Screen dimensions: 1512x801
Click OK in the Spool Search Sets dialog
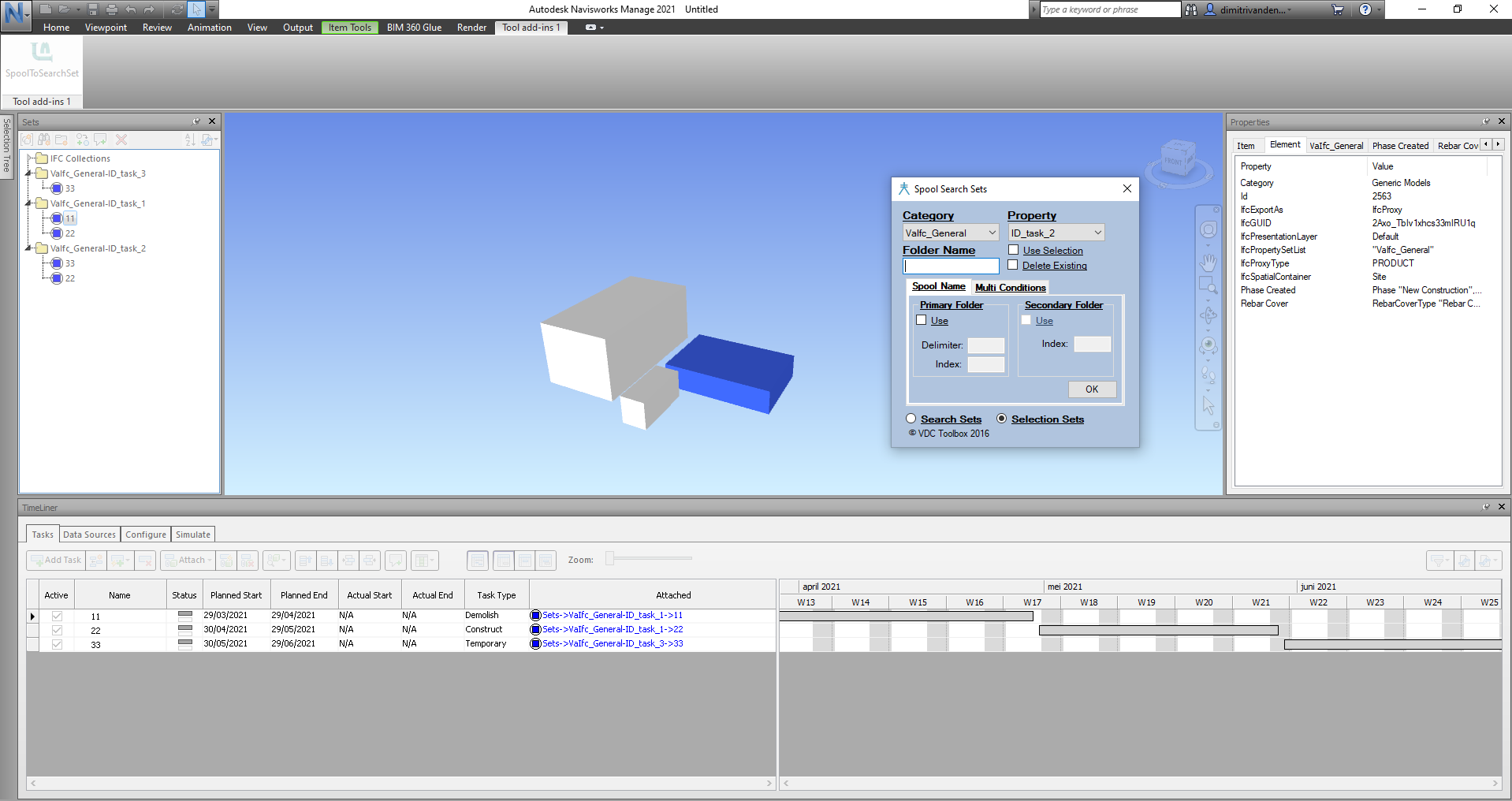(1092, 389)
